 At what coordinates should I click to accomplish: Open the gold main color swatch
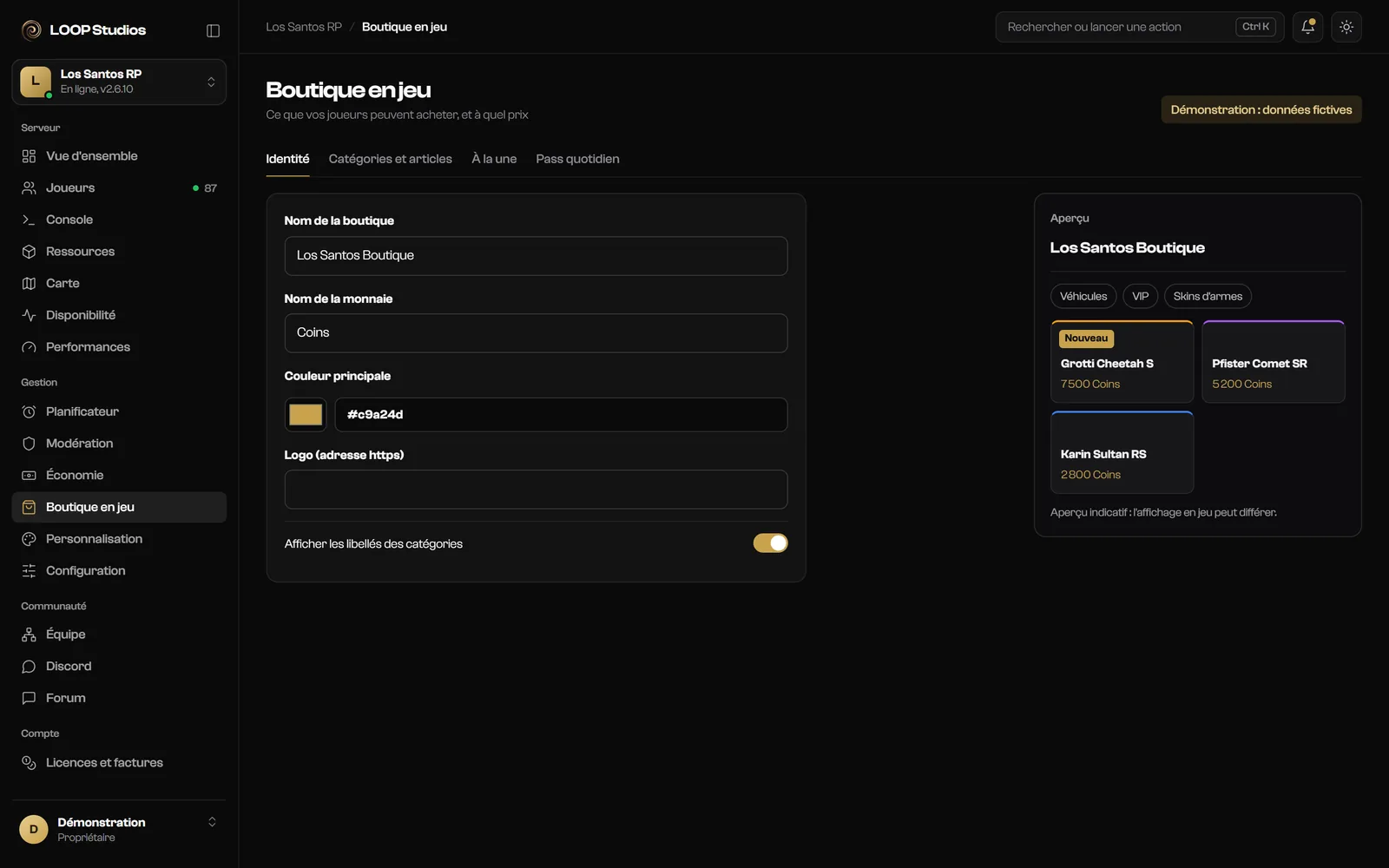tap(306, 415)
